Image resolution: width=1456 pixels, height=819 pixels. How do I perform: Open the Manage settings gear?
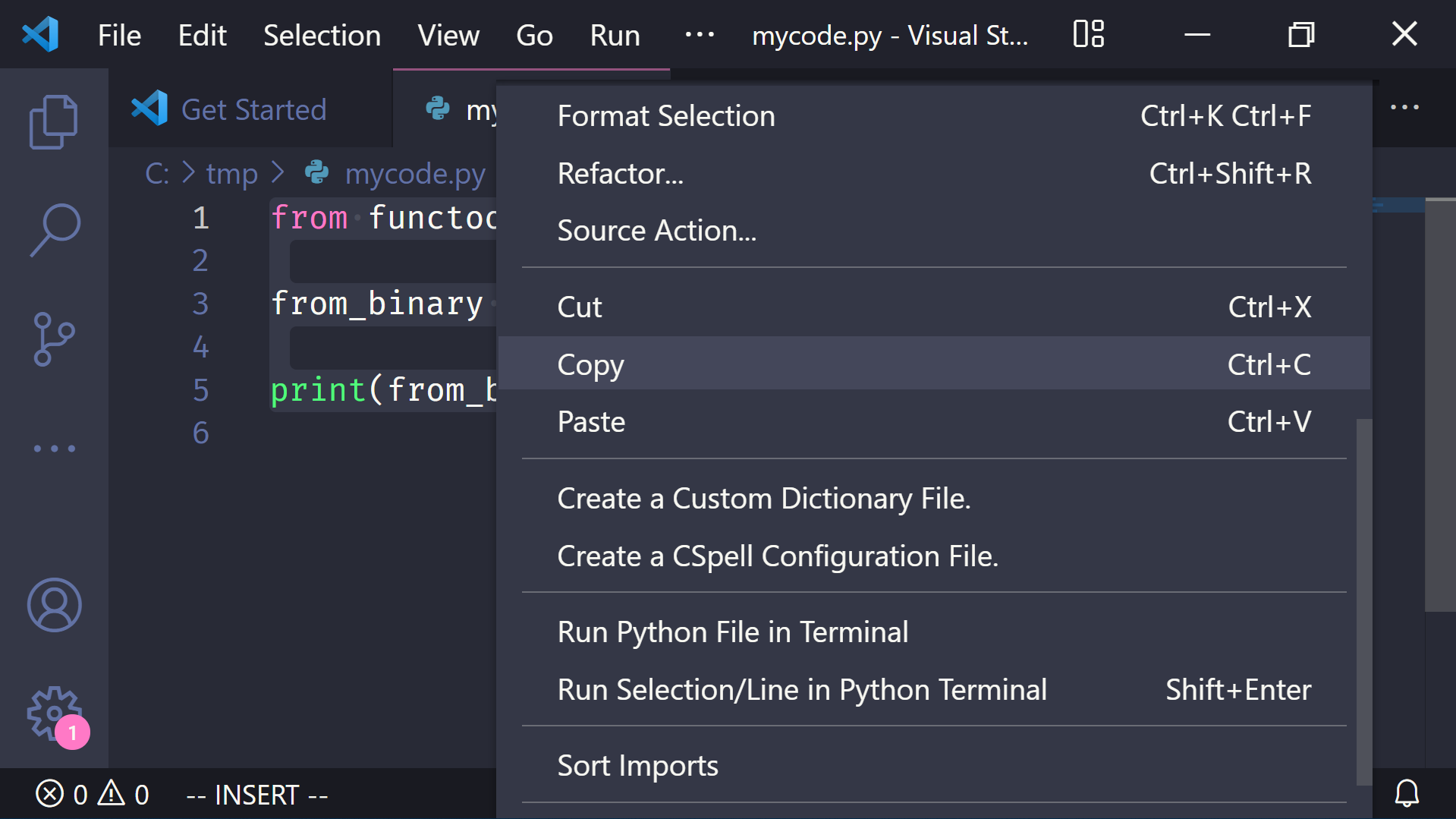click(54, 713)
